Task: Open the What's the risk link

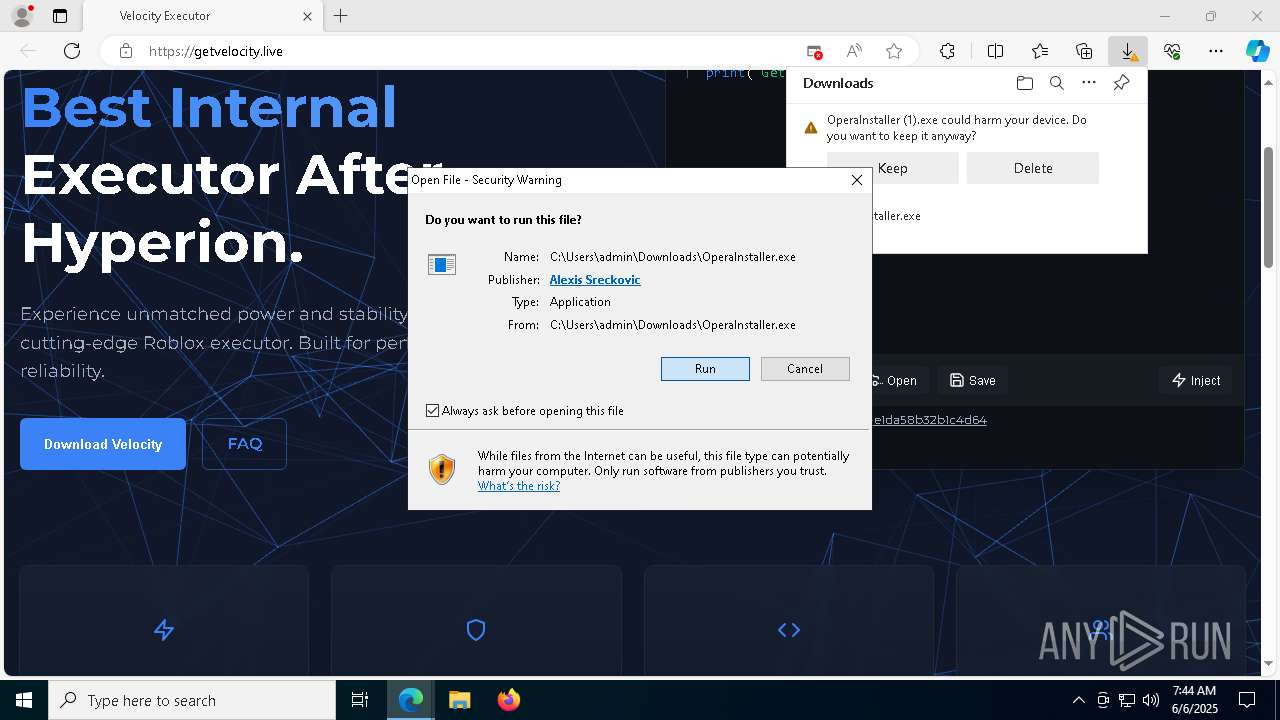Action: 519,486
